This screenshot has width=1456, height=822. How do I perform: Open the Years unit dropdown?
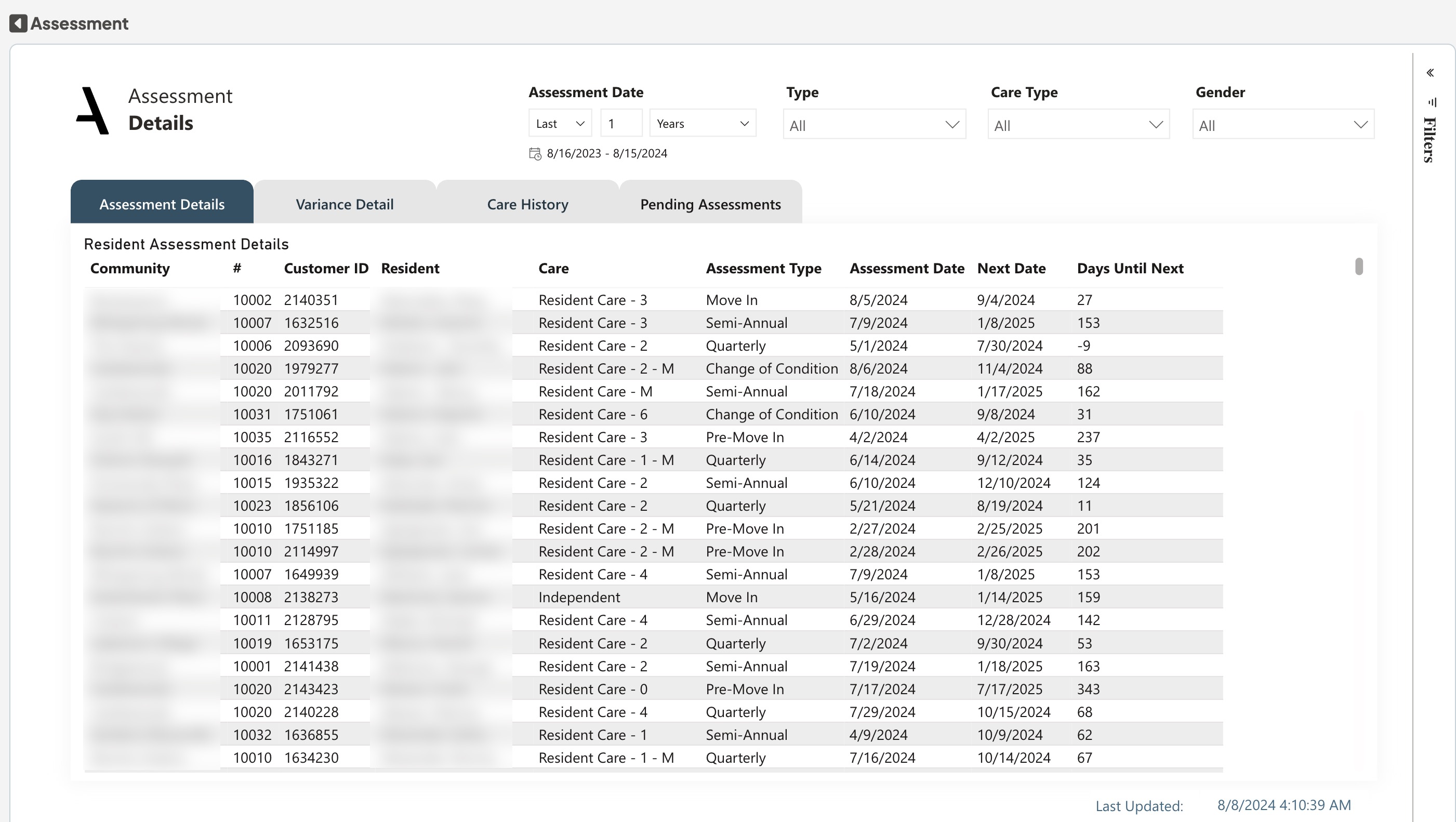click(x=703, y=123)
